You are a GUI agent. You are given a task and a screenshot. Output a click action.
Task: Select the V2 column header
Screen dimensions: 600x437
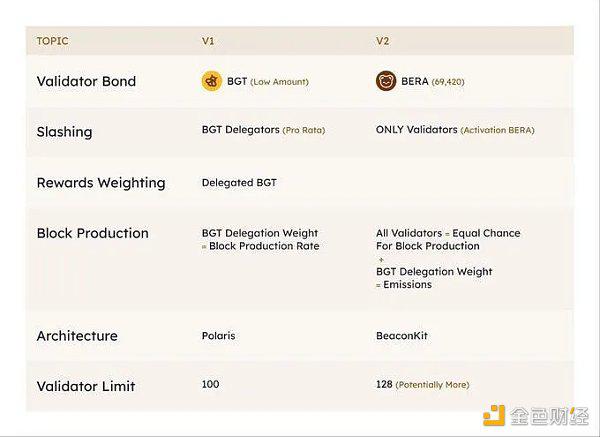[382, 41]
